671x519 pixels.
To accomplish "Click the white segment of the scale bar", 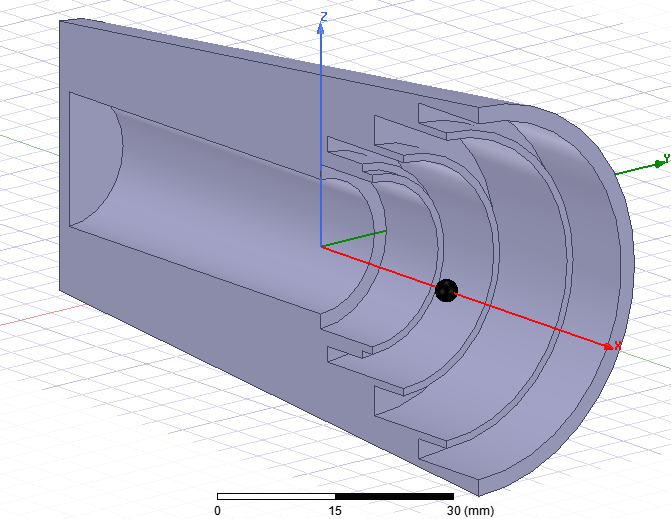I will coord(276,496).
